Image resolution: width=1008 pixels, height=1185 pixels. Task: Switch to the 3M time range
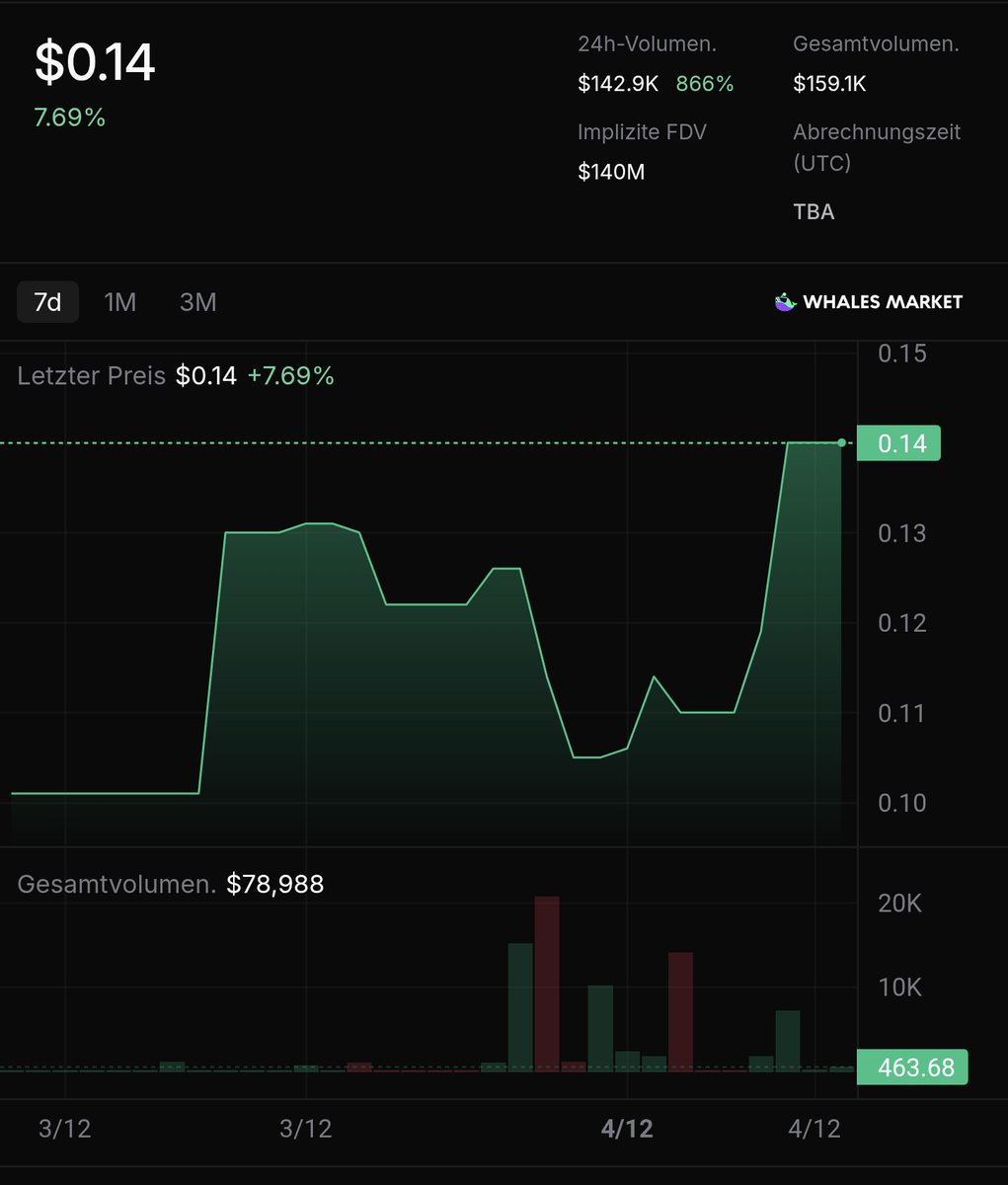click(197, 302)
